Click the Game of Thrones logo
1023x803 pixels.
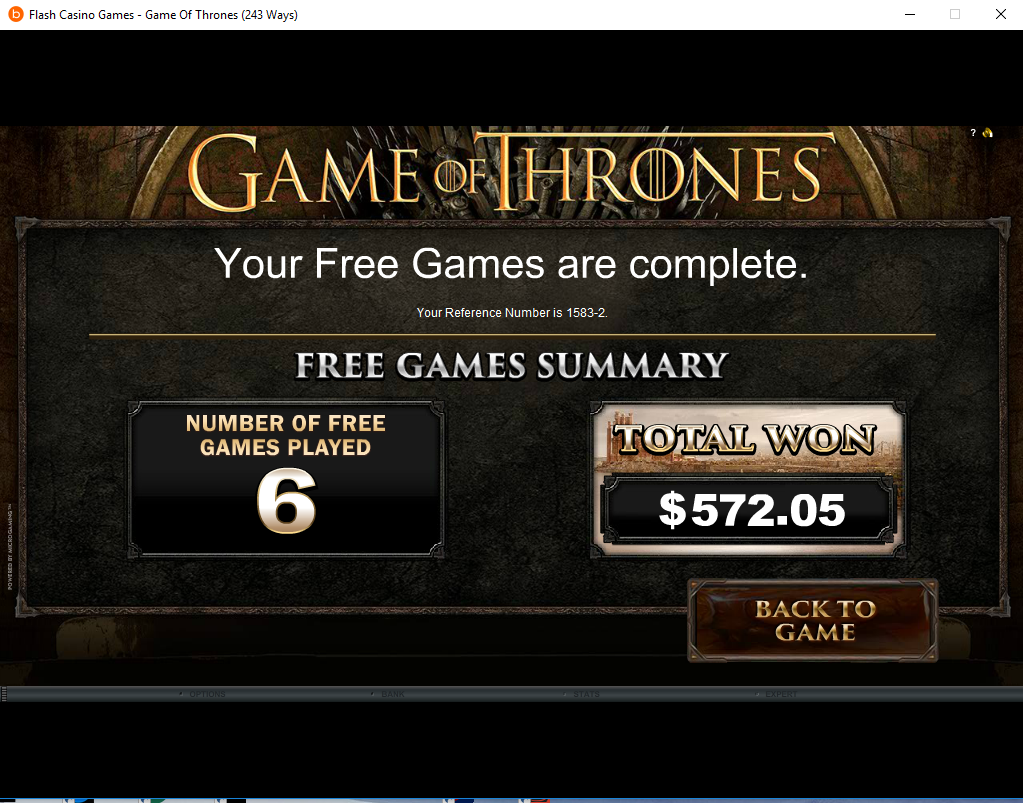click(504, 172)
